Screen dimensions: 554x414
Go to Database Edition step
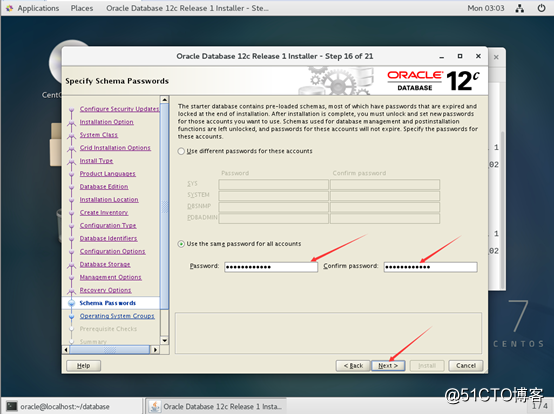104,187
